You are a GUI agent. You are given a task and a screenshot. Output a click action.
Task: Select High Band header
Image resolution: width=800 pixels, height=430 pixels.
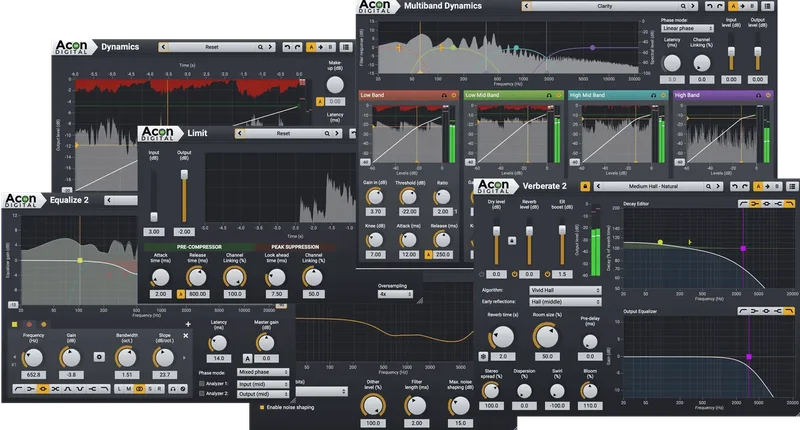pyautogui.click(x=723, y=95)
